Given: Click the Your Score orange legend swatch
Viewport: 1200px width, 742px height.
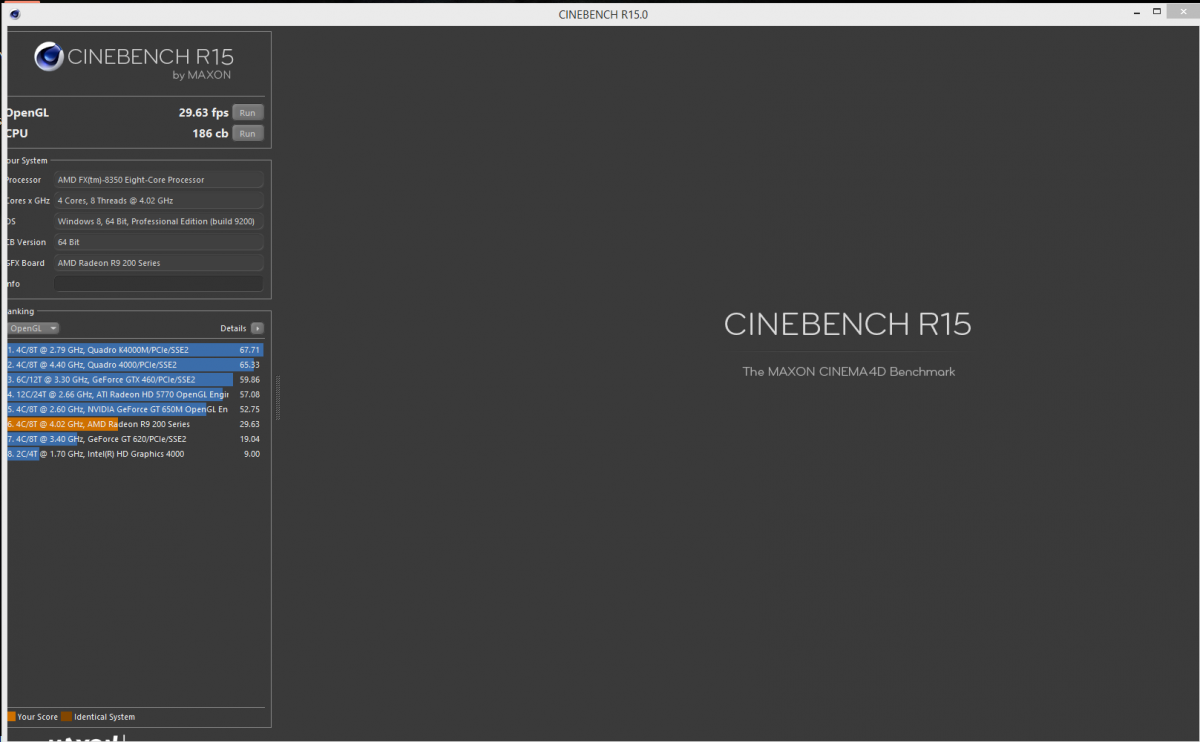Looking at the screenshot, I should 11,717.
